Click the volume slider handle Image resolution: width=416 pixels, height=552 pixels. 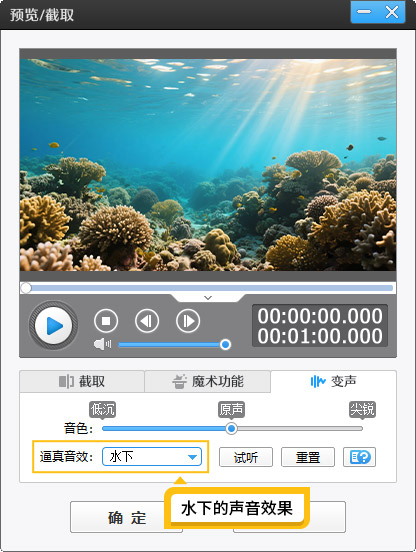[x=225, y=344]
